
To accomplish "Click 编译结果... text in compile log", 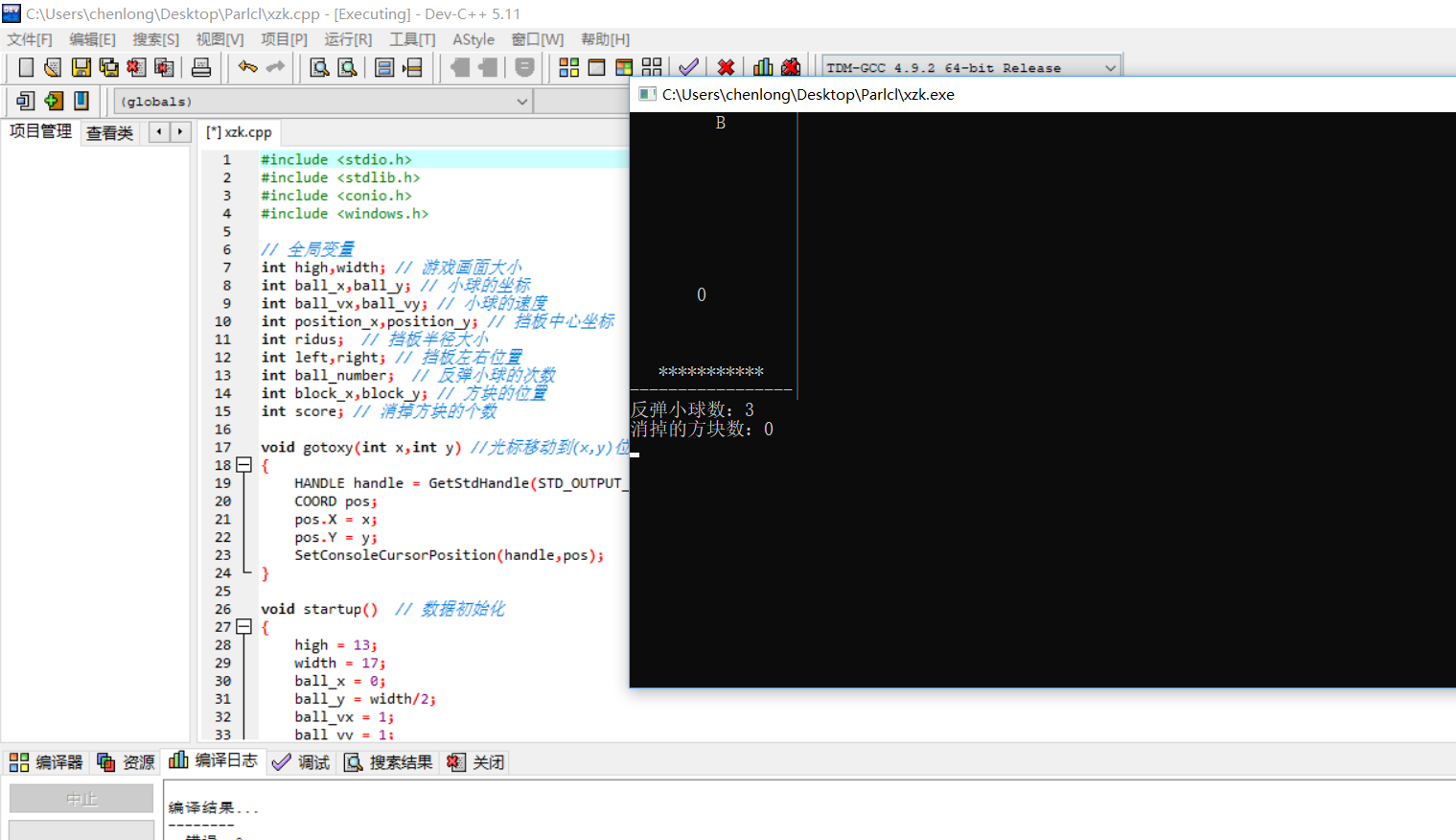I will [x=213, y=808].
